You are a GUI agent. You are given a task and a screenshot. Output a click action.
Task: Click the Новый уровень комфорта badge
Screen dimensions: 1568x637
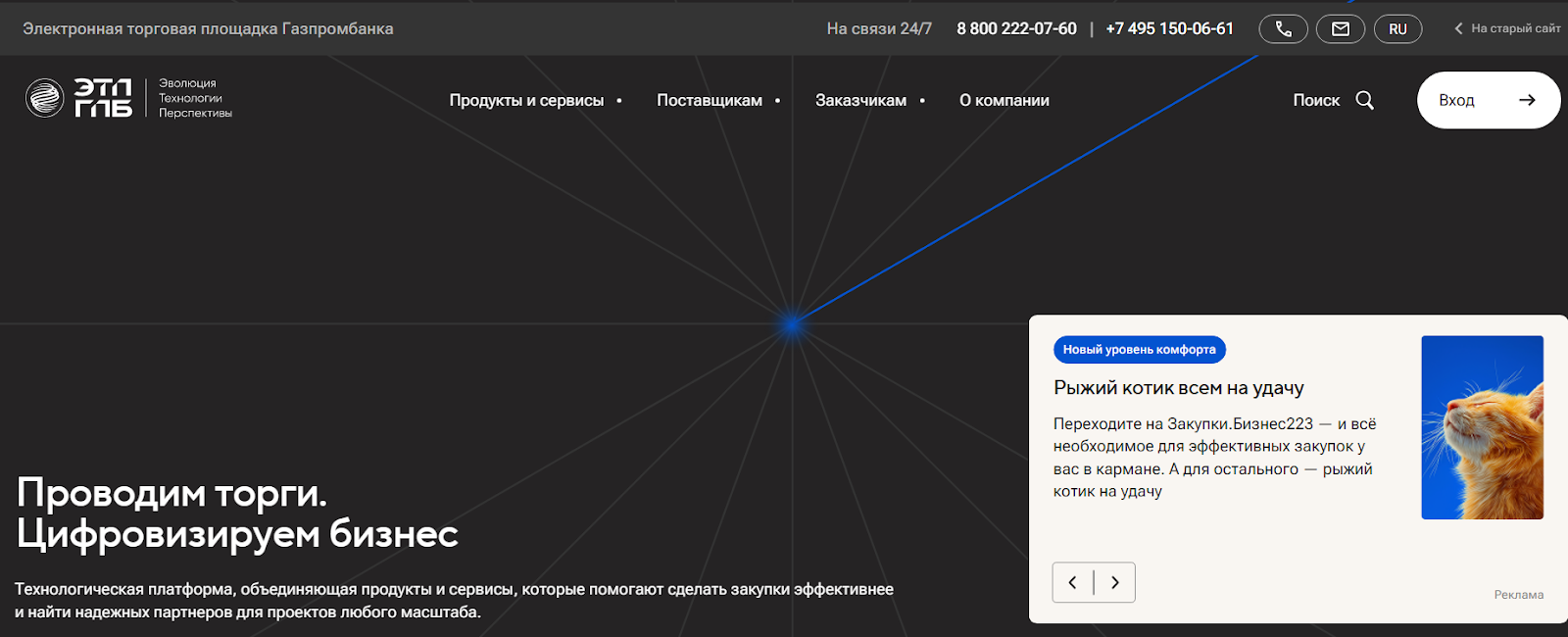click(x=1139, y=350)
